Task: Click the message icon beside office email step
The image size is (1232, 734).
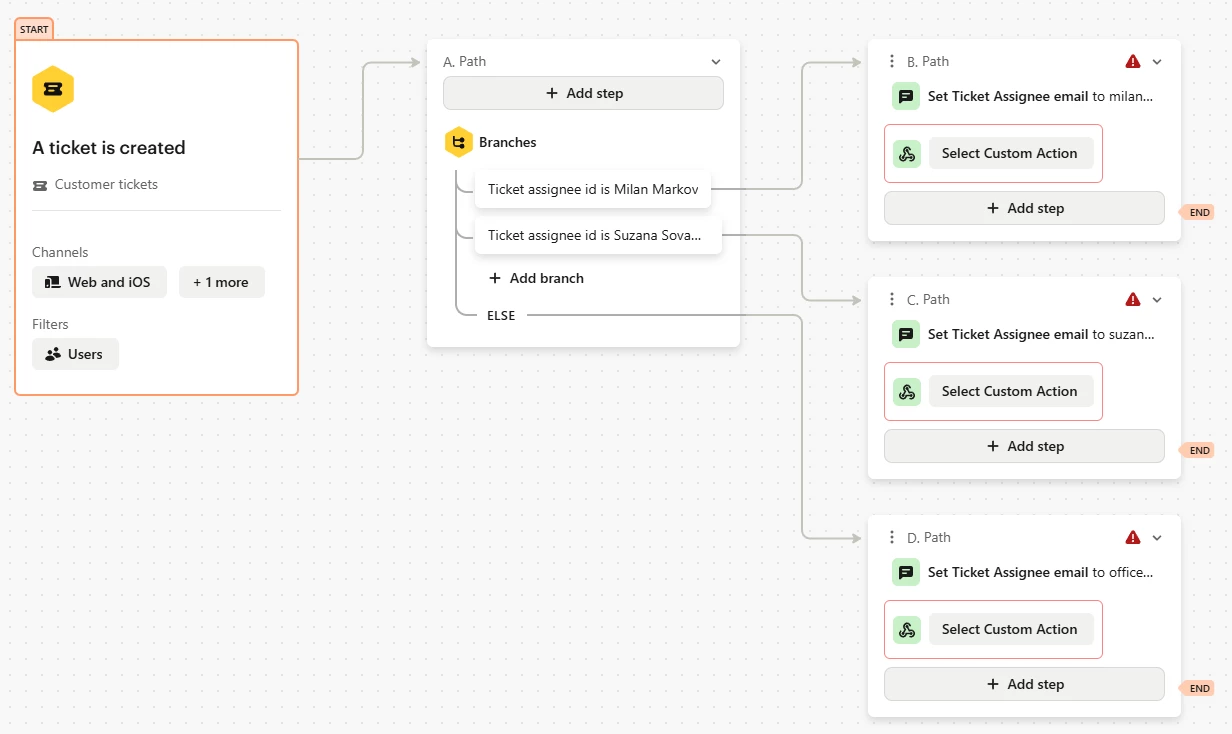Action: point(906,573)
